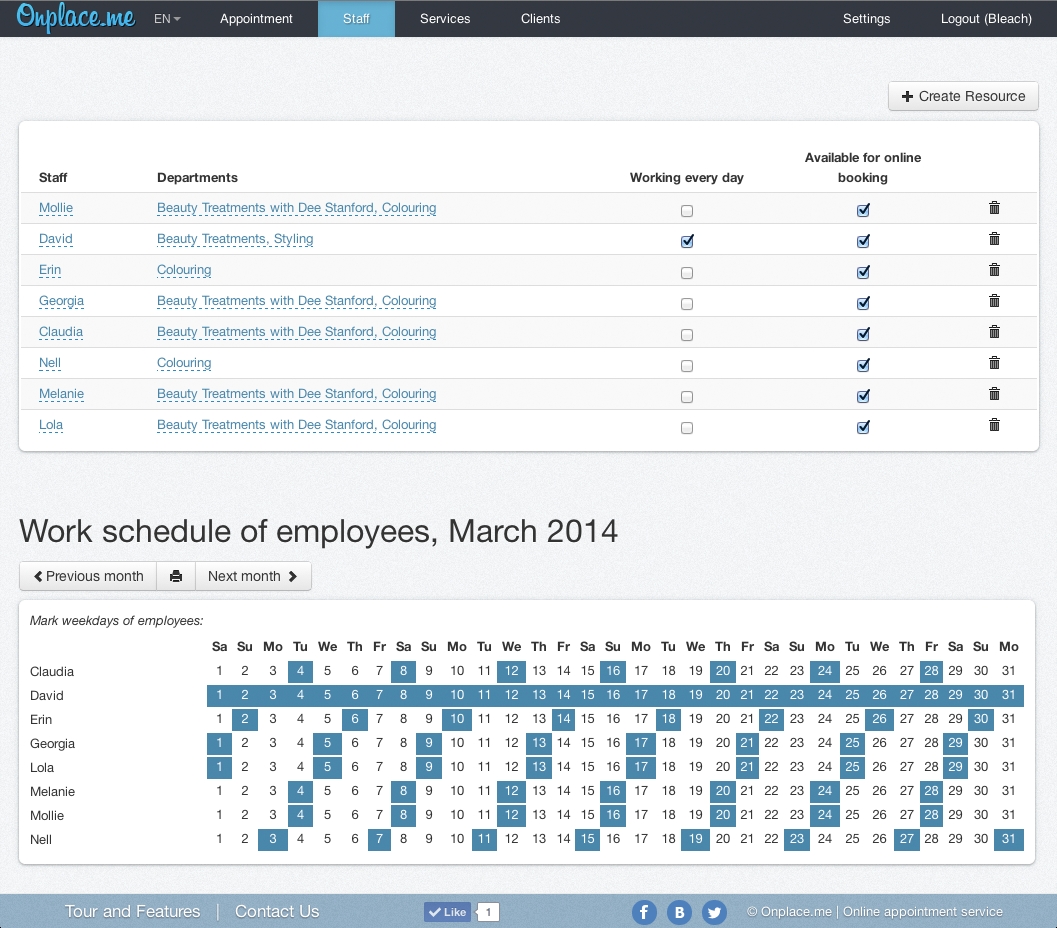Screen dimensions: 1057x928
Task: Open the VK social icon in footer
Action: pos(679,912)
